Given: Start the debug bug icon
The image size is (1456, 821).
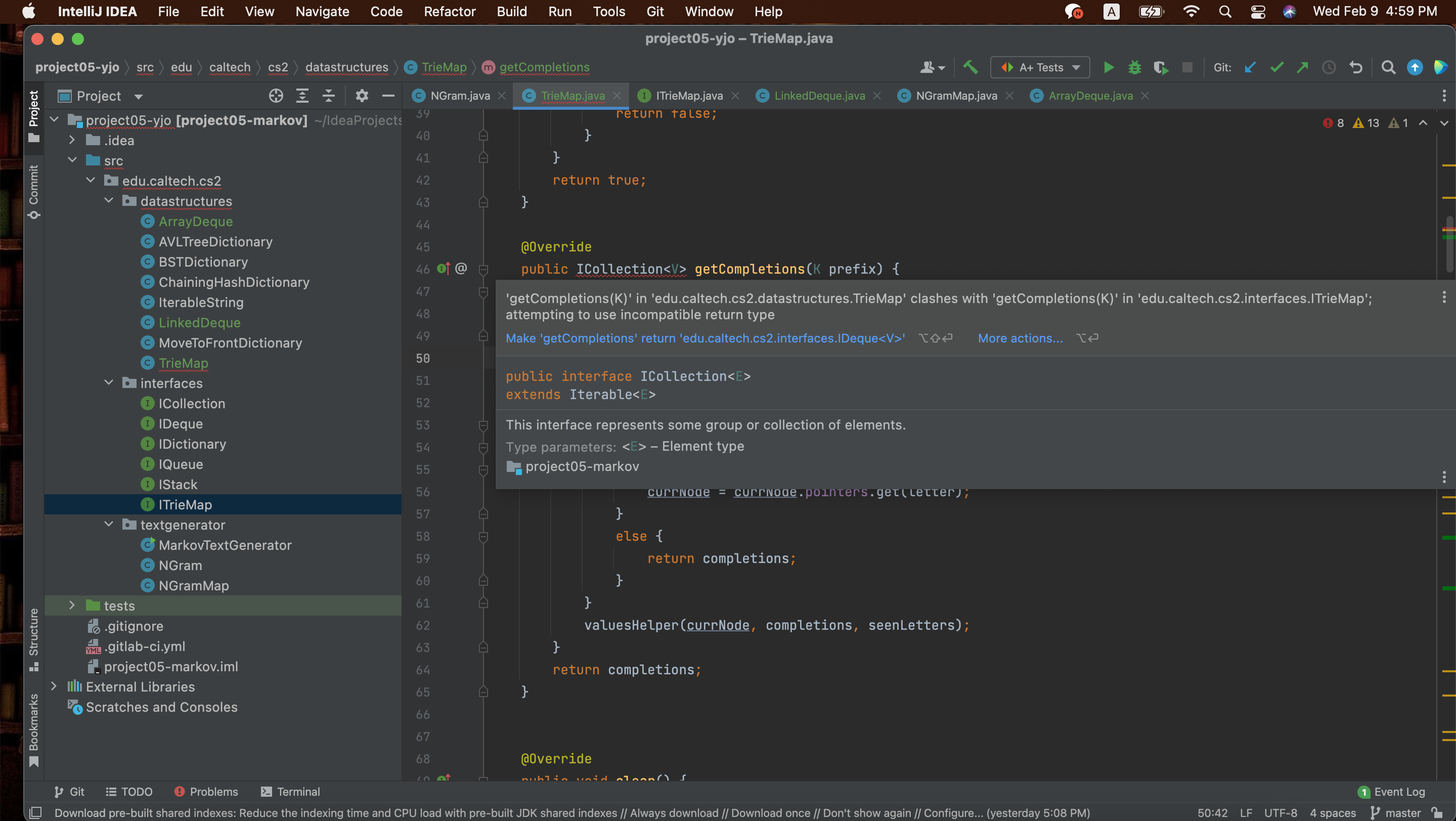Looking at the screenshot, I should [1134, 67].
